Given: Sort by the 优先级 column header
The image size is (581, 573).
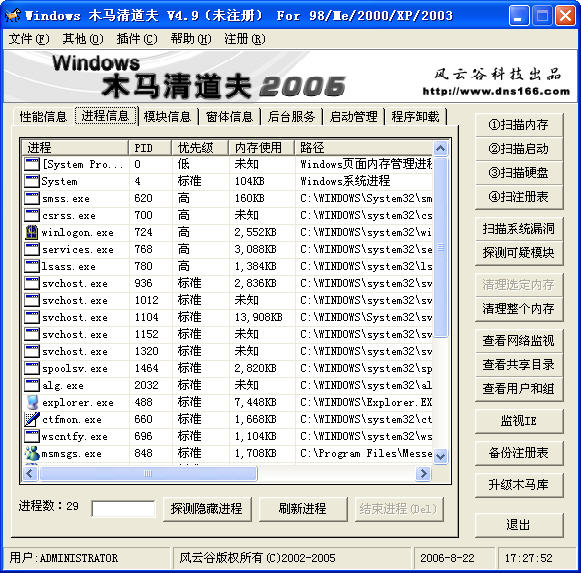Looking at the screenshot, I should [x=200, y=148].
